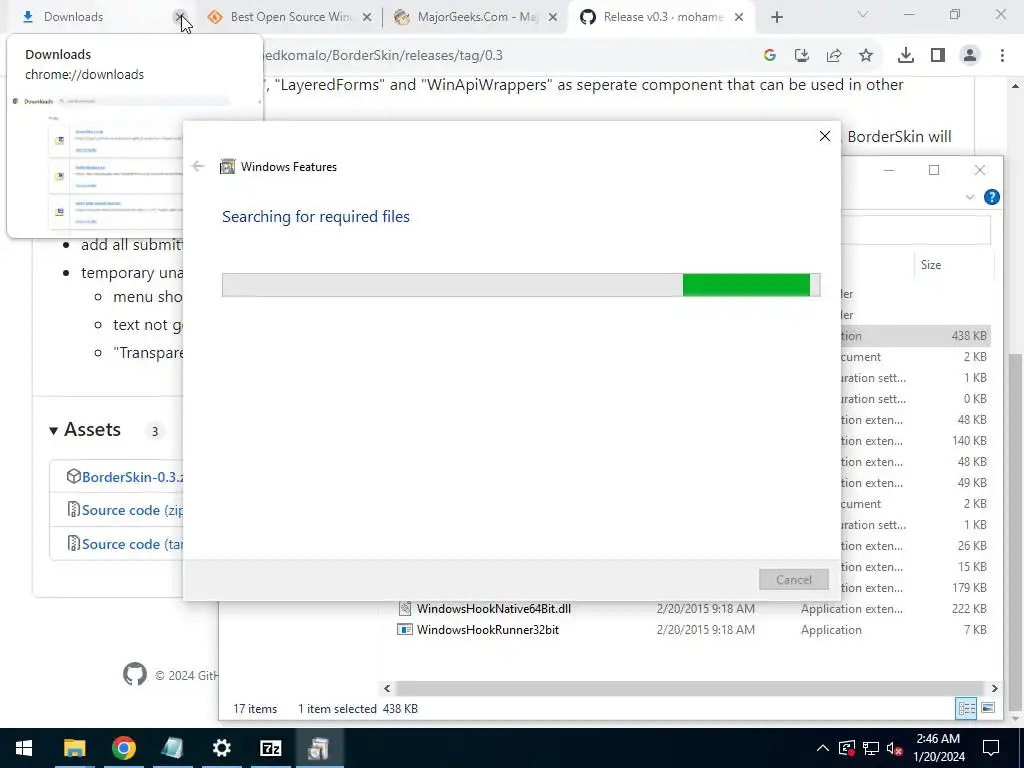This screenshot has width=1024, height=768.
Task: Click back arrow in Windows Features dialog
Action: [x=198, y=167]
